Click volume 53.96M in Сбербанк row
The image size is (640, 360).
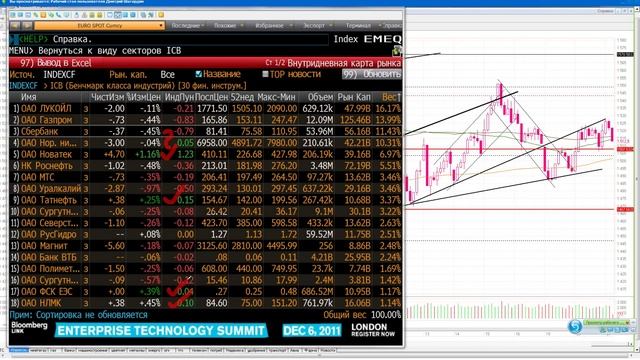[x=319, y=131]
